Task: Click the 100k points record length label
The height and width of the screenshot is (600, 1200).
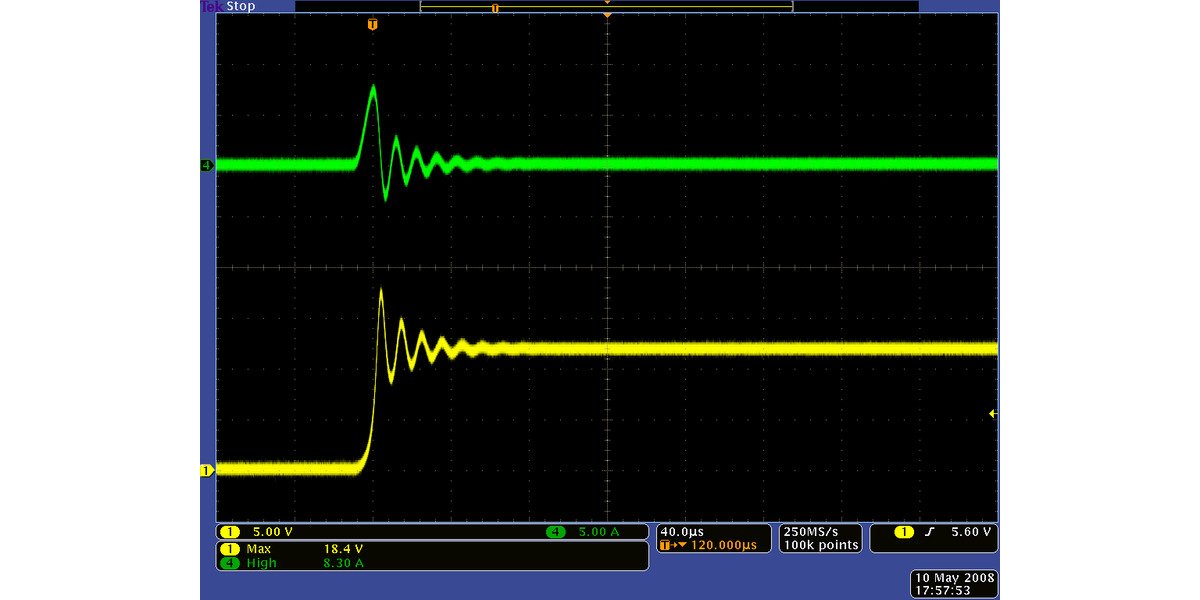Action: pyautogui.click(x=820, y=545)
